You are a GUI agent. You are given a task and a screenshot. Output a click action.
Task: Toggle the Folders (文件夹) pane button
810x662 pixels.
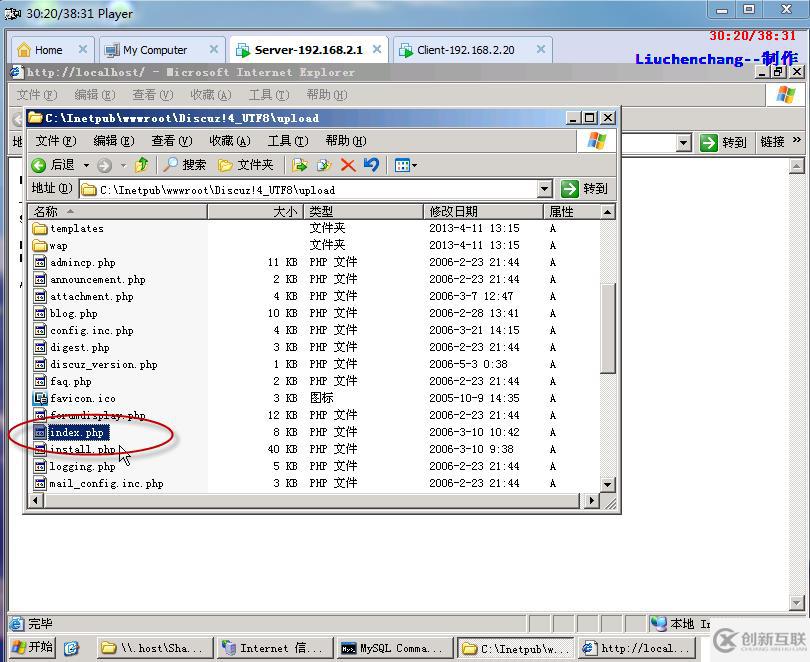click(x=245, y=165)
